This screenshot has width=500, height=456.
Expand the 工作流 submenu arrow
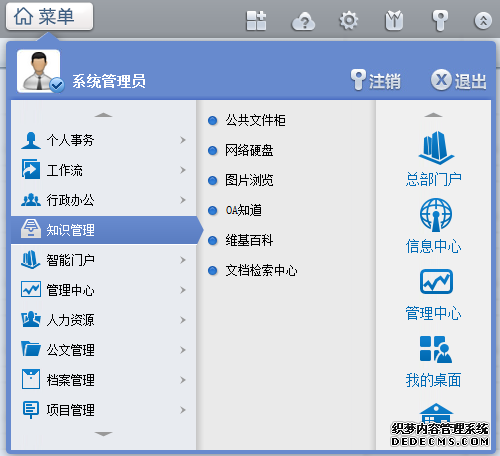click(183, 170)
